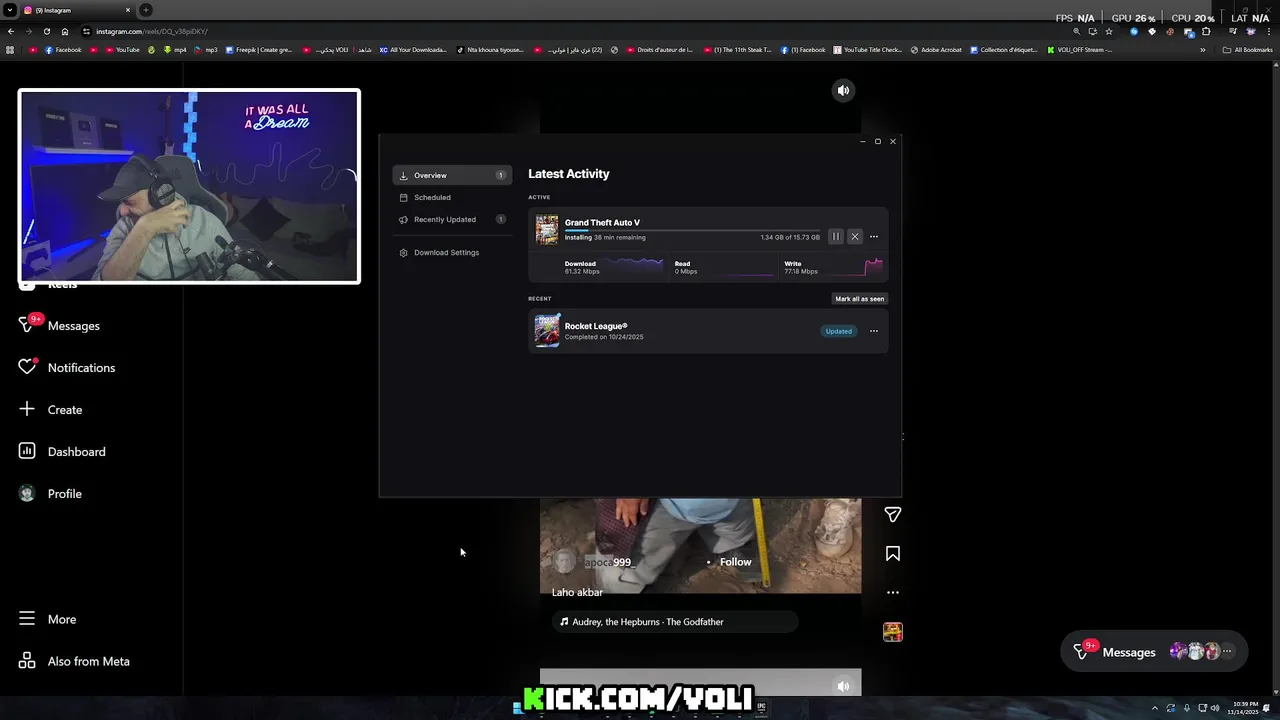The width and height of the screenshot is (1280, 720).
Task: Click the profile avatar icon in sidebar
Action: pos(27,493)
